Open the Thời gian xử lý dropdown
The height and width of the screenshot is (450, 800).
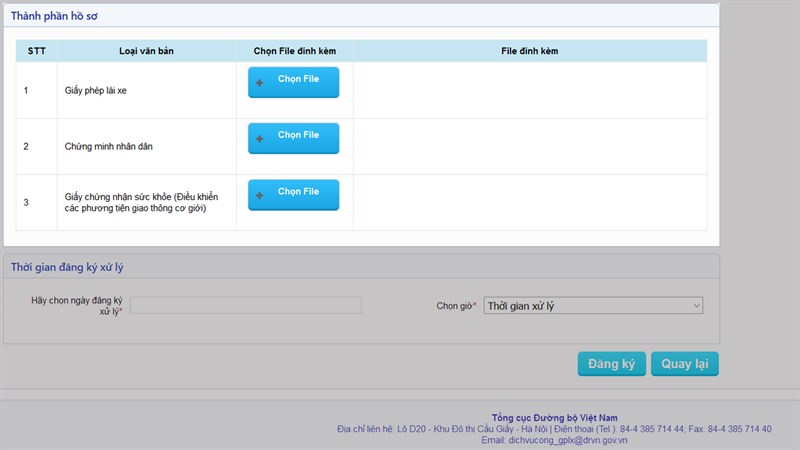click(593, 306)
